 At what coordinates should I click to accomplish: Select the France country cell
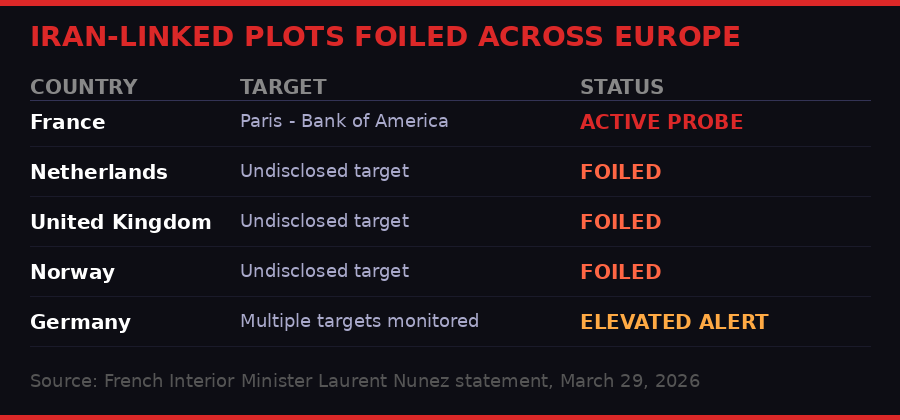(x=67, y=122)
